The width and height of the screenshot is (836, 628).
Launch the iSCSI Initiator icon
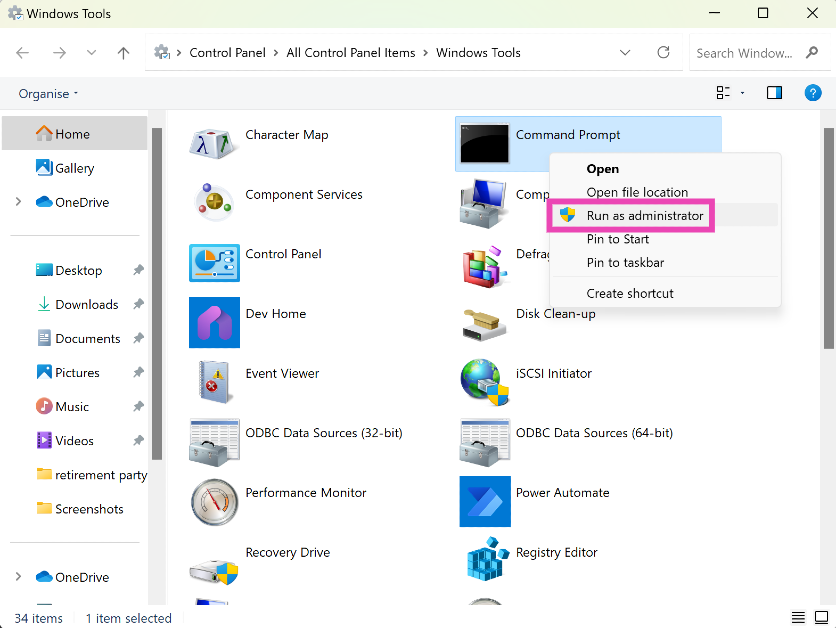(485, 381)
